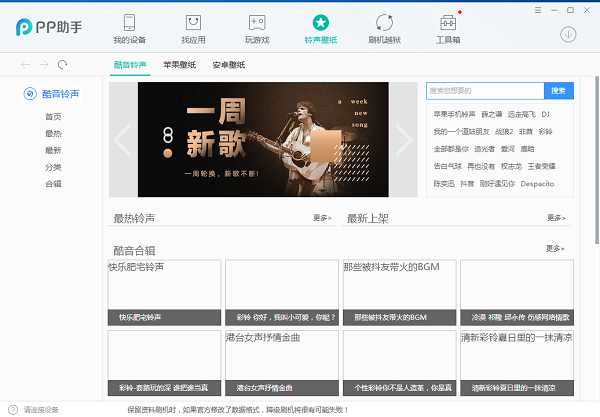600x417 pixels.
Task: Open the 那些被抖友带火的BGM album card
Action: (399, 293)
